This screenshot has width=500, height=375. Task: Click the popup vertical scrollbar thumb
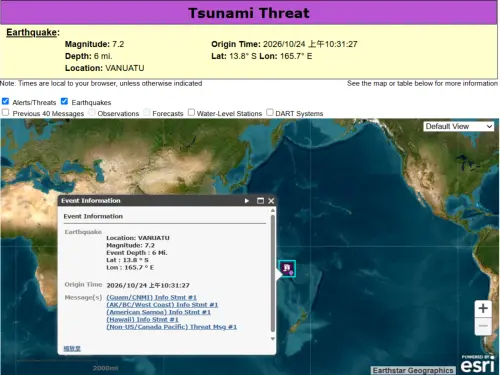click(273, 273)
